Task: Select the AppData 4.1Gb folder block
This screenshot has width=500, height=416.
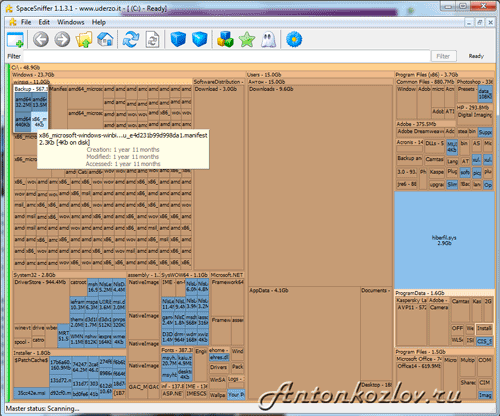Action: [x=304, y=343]
